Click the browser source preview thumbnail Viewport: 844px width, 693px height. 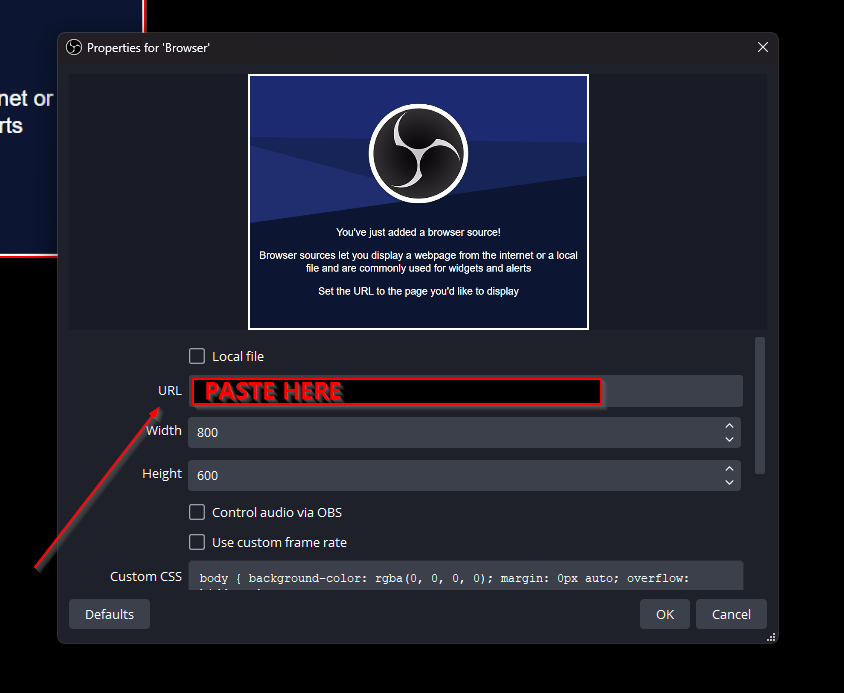[418, 201]
